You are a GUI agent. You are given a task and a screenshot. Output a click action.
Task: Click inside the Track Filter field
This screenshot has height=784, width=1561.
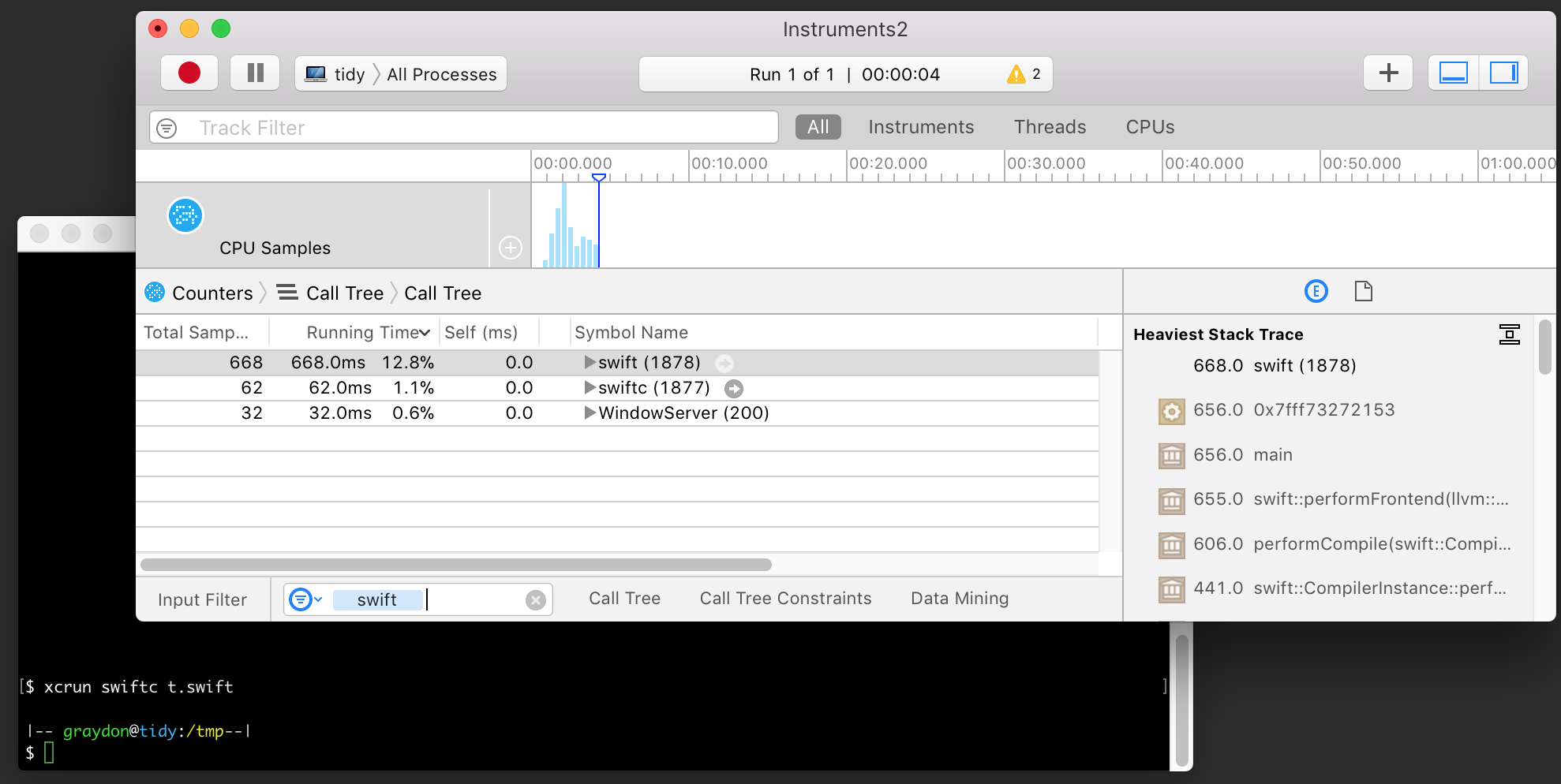coord(395,127)
